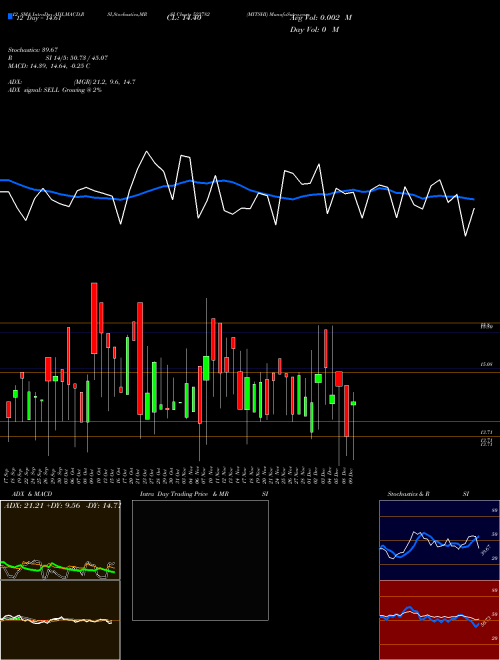Click the 39.67 label in Stochastics chart
Viewport: 500px width, 660px height.
pos(486,550)
